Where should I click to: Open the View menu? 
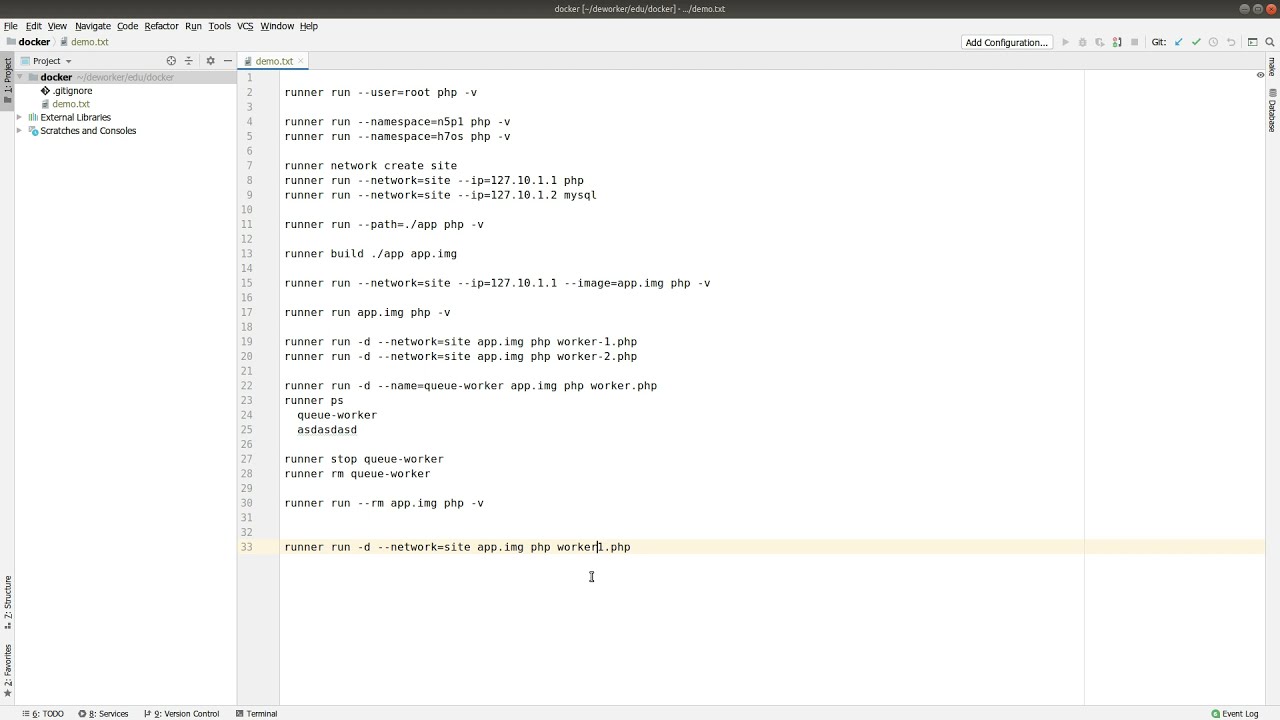[57, 26]
